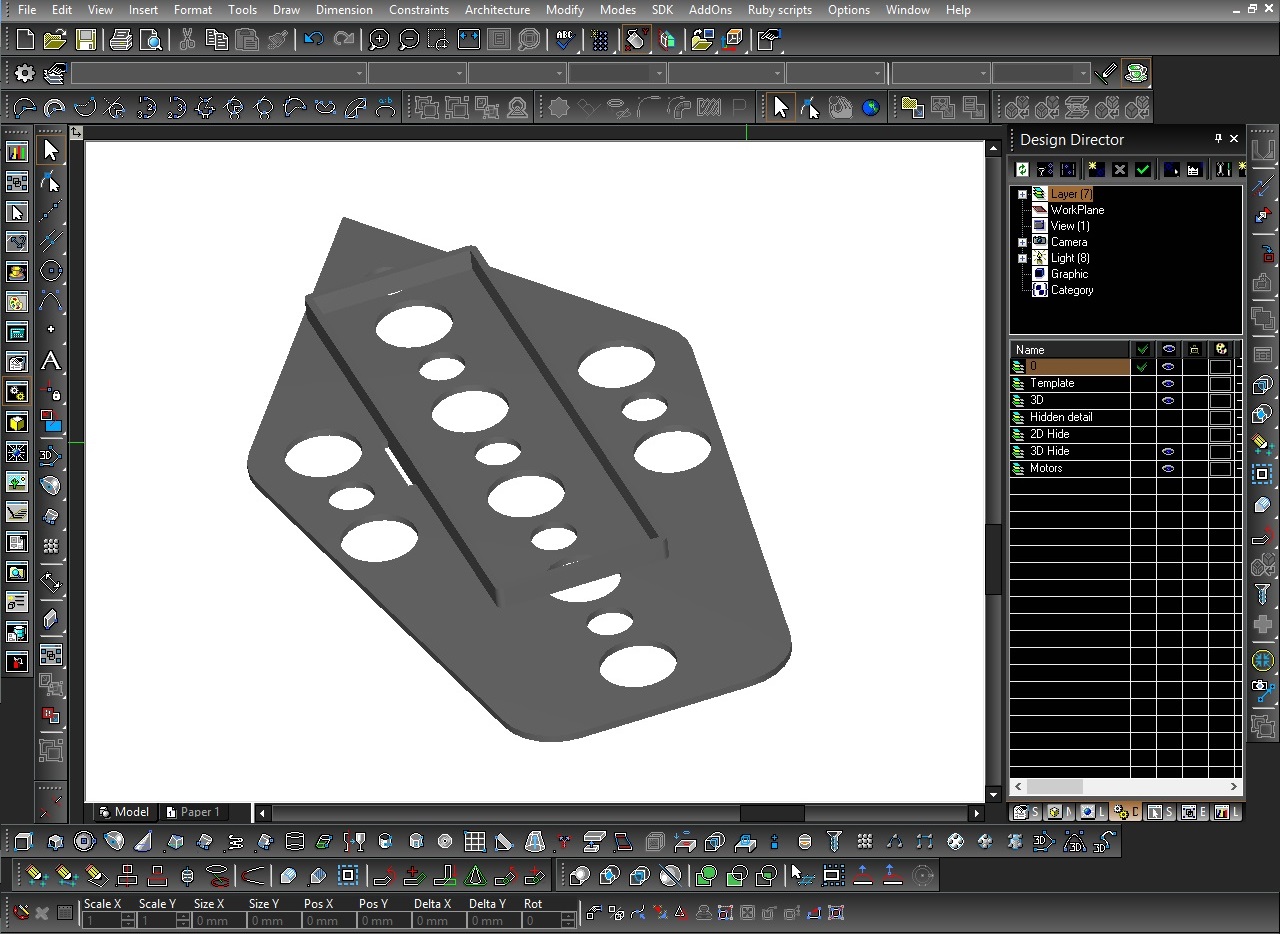The height and width of the screenshot is (934, 1280).
Task: Expand the Camera tree node
Action: point(1022,242)
